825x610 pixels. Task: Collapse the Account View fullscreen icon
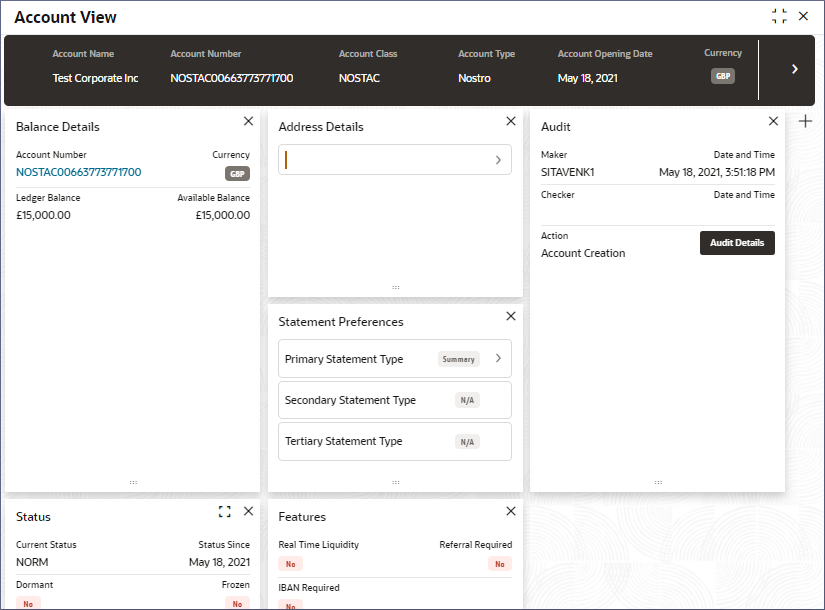click(779, 16)
